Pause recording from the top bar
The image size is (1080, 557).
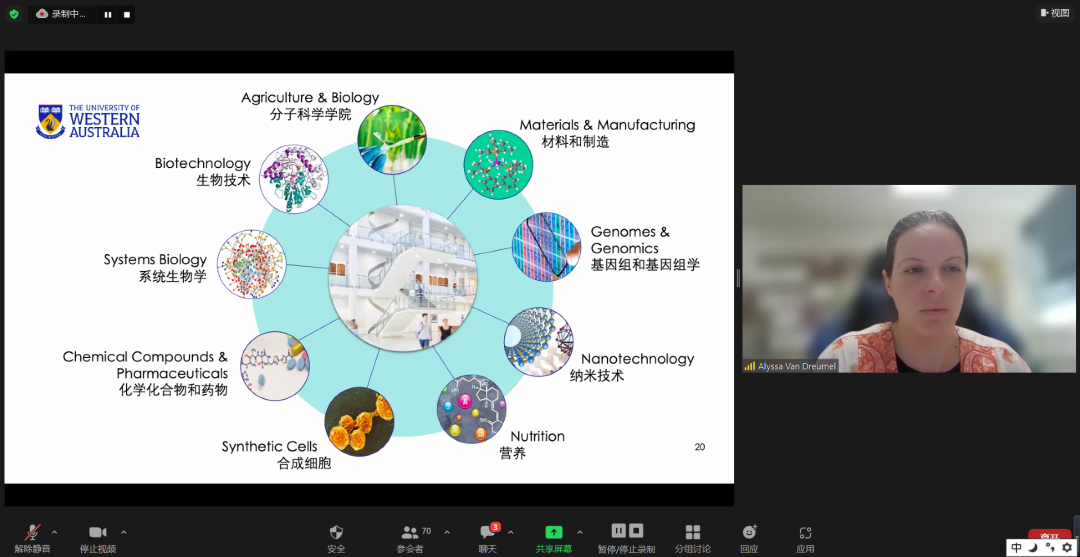pos(108,14)
